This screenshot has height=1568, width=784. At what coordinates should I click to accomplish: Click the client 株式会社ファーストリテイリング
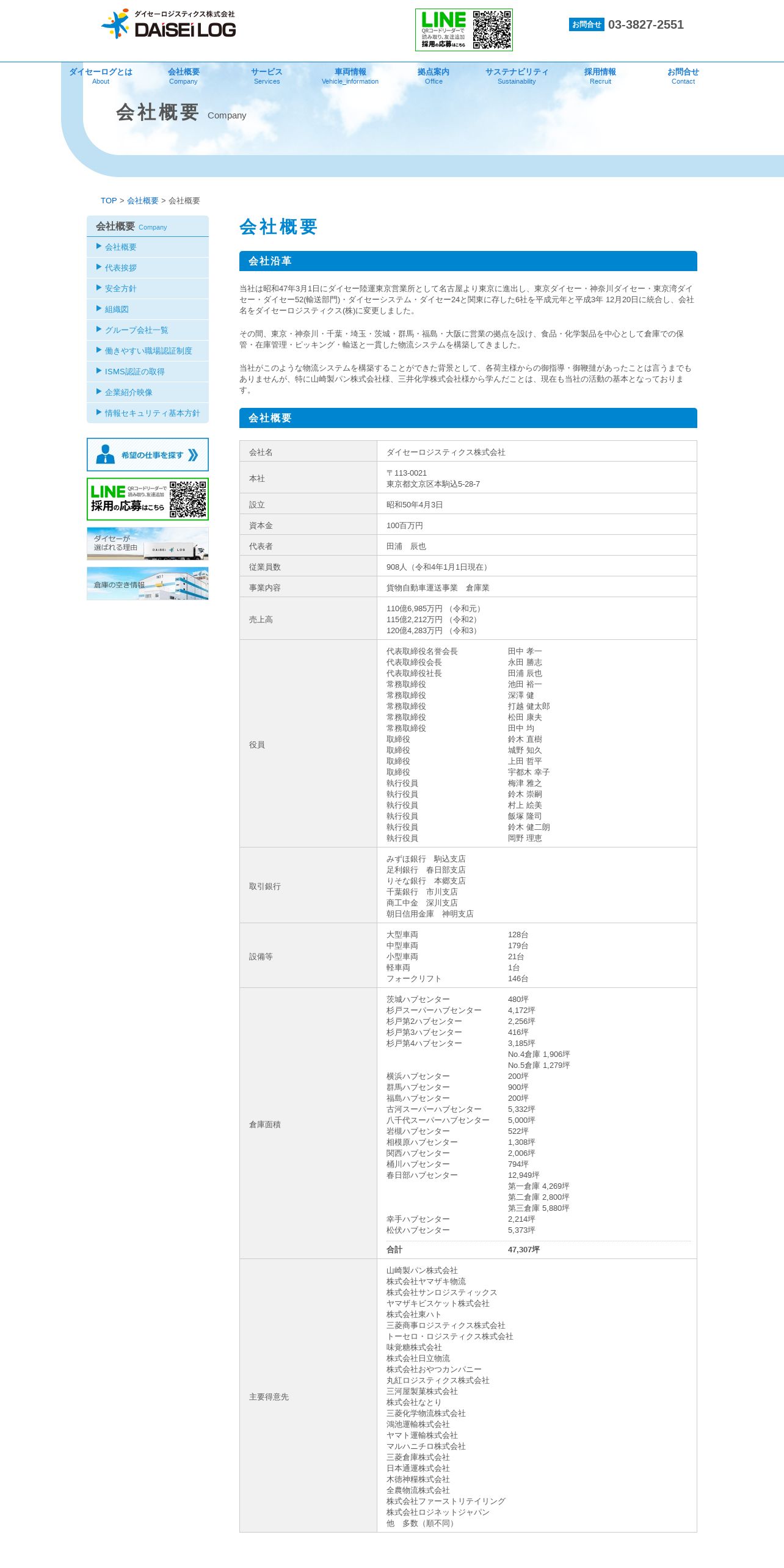446,1501
